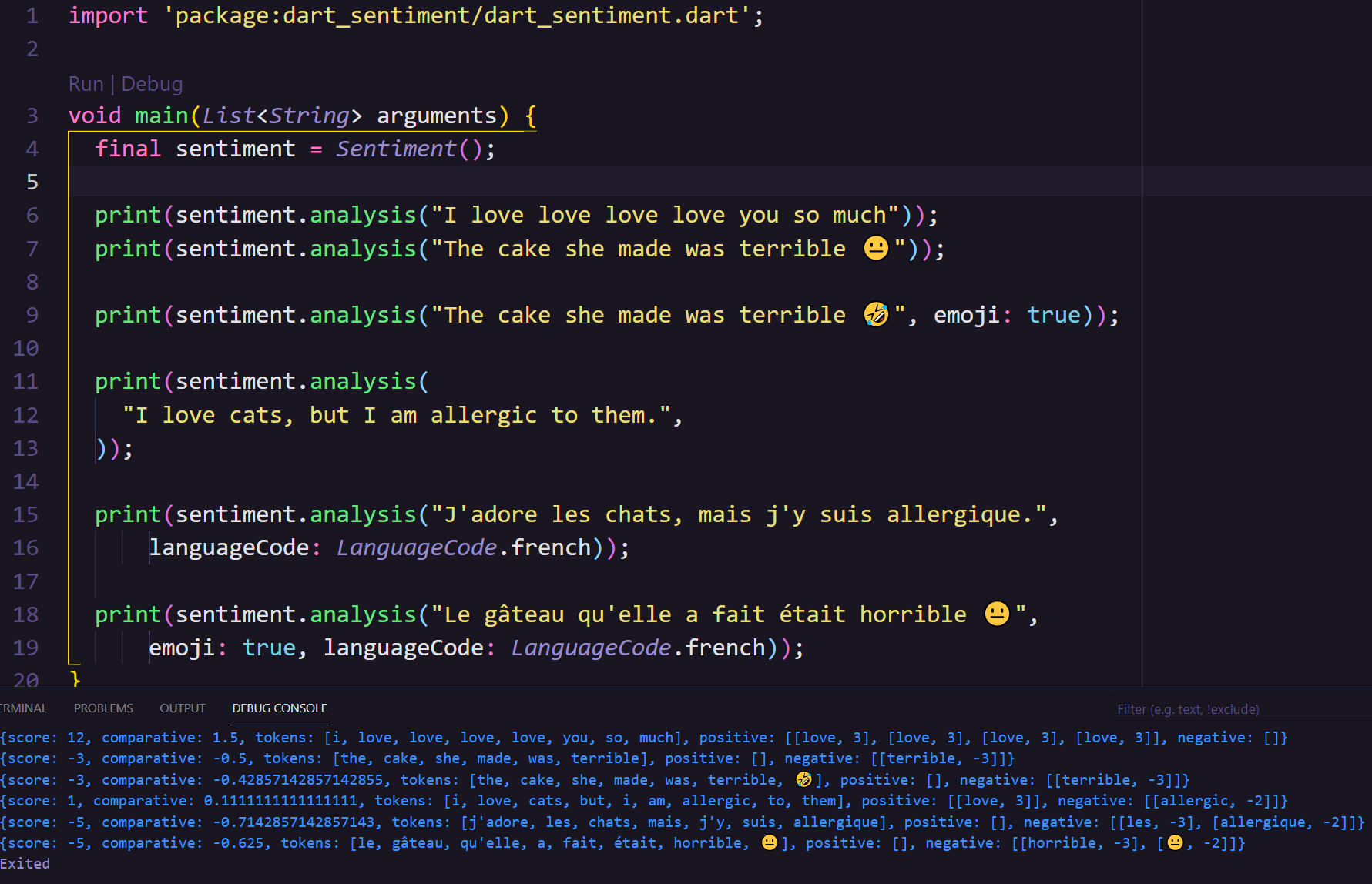Viewport: 1372px width, 884px height.
Task: Click the laughing emoji on line 9
Action: tap(876, 314)
